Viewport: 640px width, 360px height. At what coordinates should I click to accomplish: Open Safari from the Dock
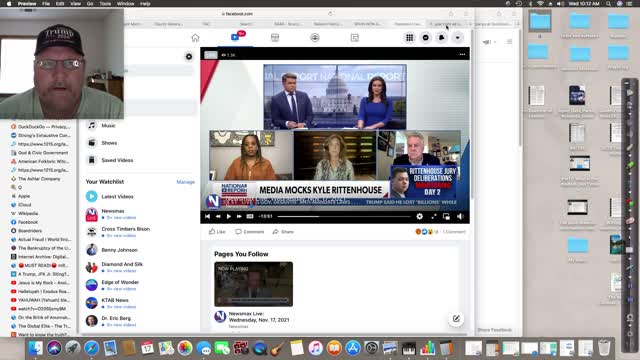click(91, 348)
